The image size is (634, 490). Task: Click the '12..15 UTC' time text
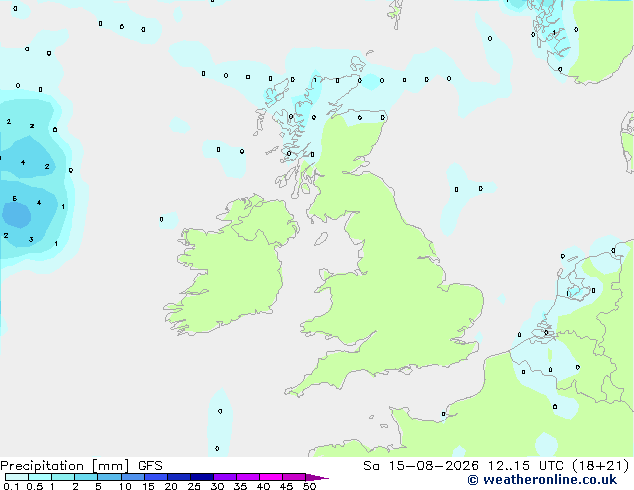point(525,466)
